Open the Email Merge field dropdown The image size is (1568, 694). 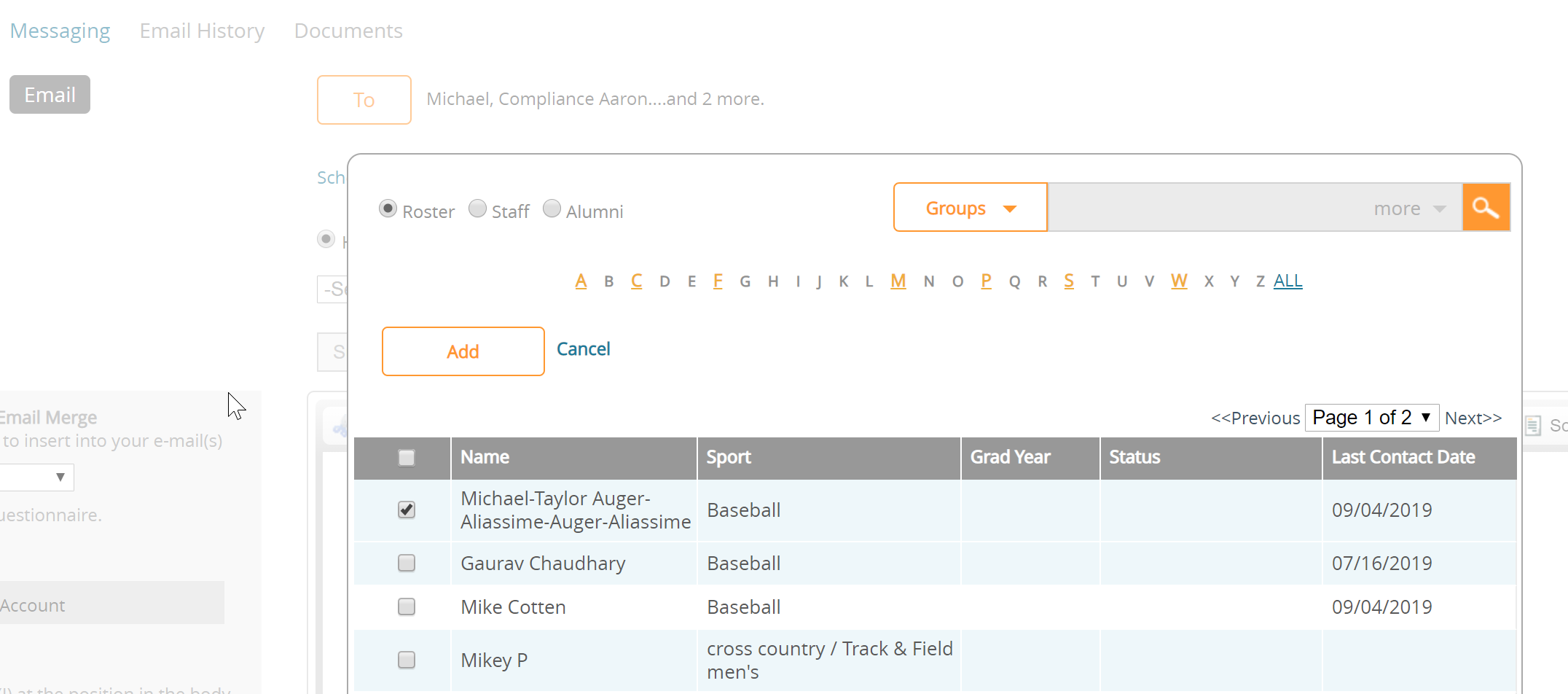[x=36, y=477]
